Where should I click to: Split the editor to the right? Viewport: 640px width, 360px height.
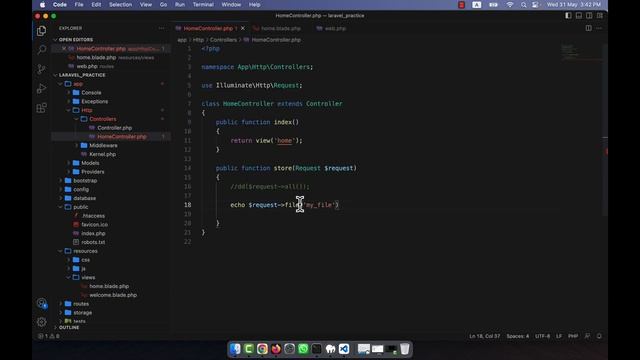coord(589,28)
